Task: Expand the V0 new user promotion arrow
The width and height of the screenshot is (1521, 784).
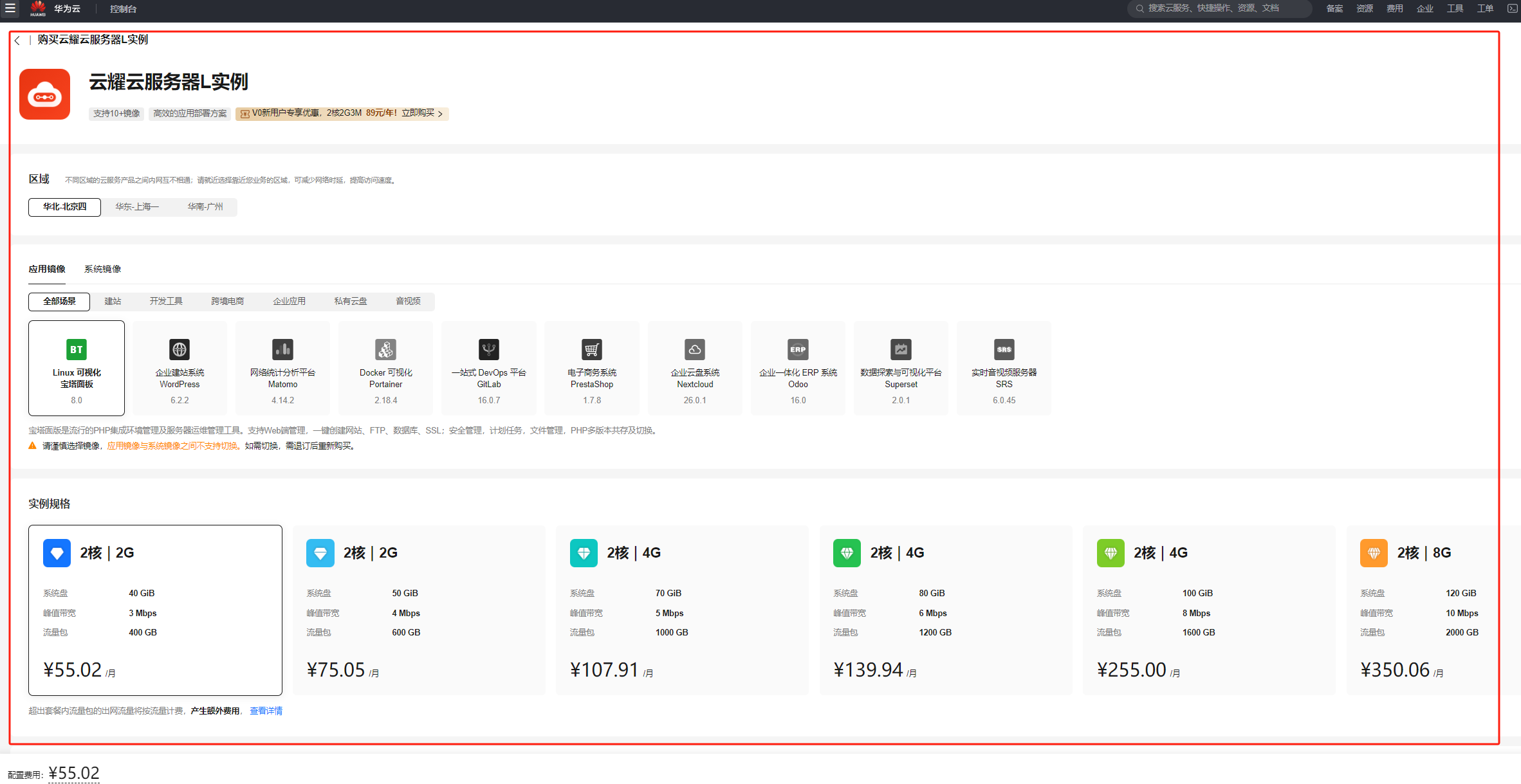Action: (441, 114)
